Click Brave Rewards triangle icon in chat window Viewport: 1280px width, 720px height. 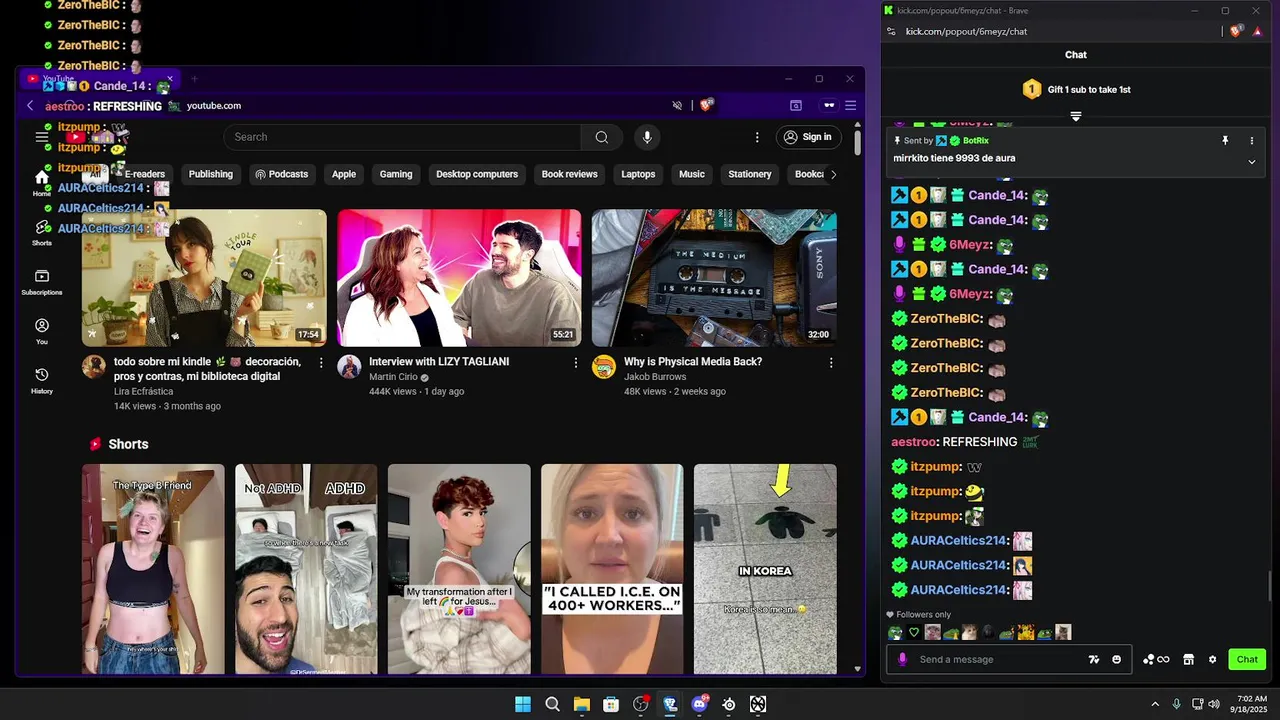click(1257, 31)
